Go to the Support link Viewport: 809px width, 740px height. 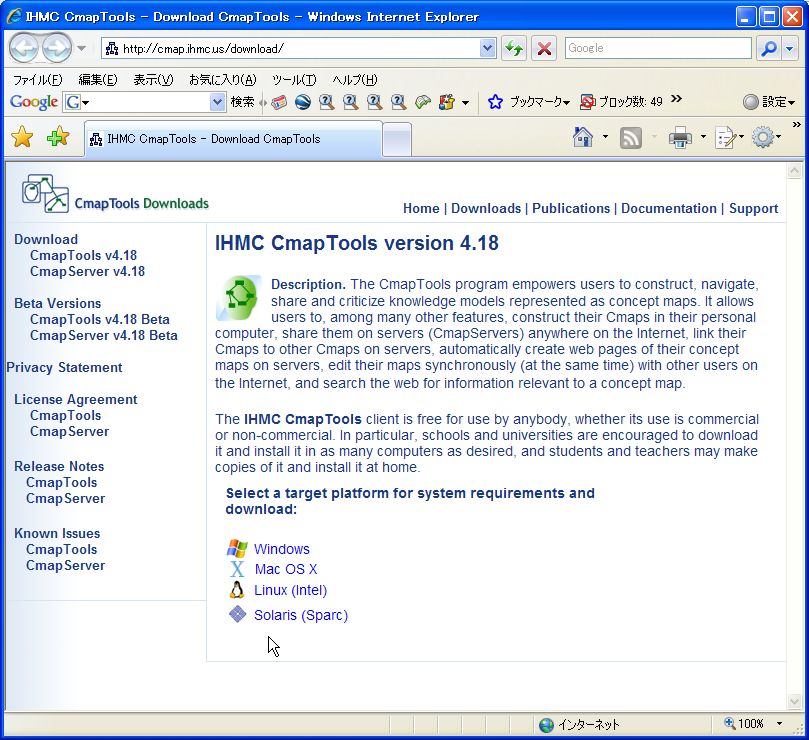[753, 208]
